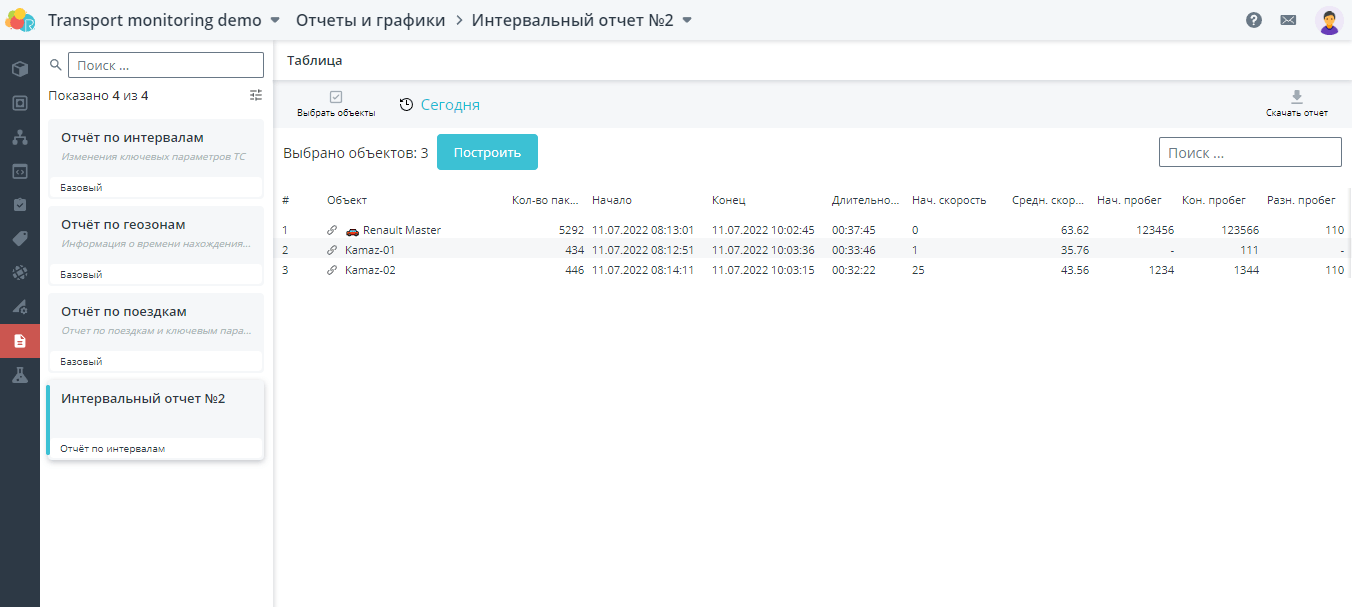
Task: Go to Отчеты и графики breadcrumb
Action: [370, 20]
